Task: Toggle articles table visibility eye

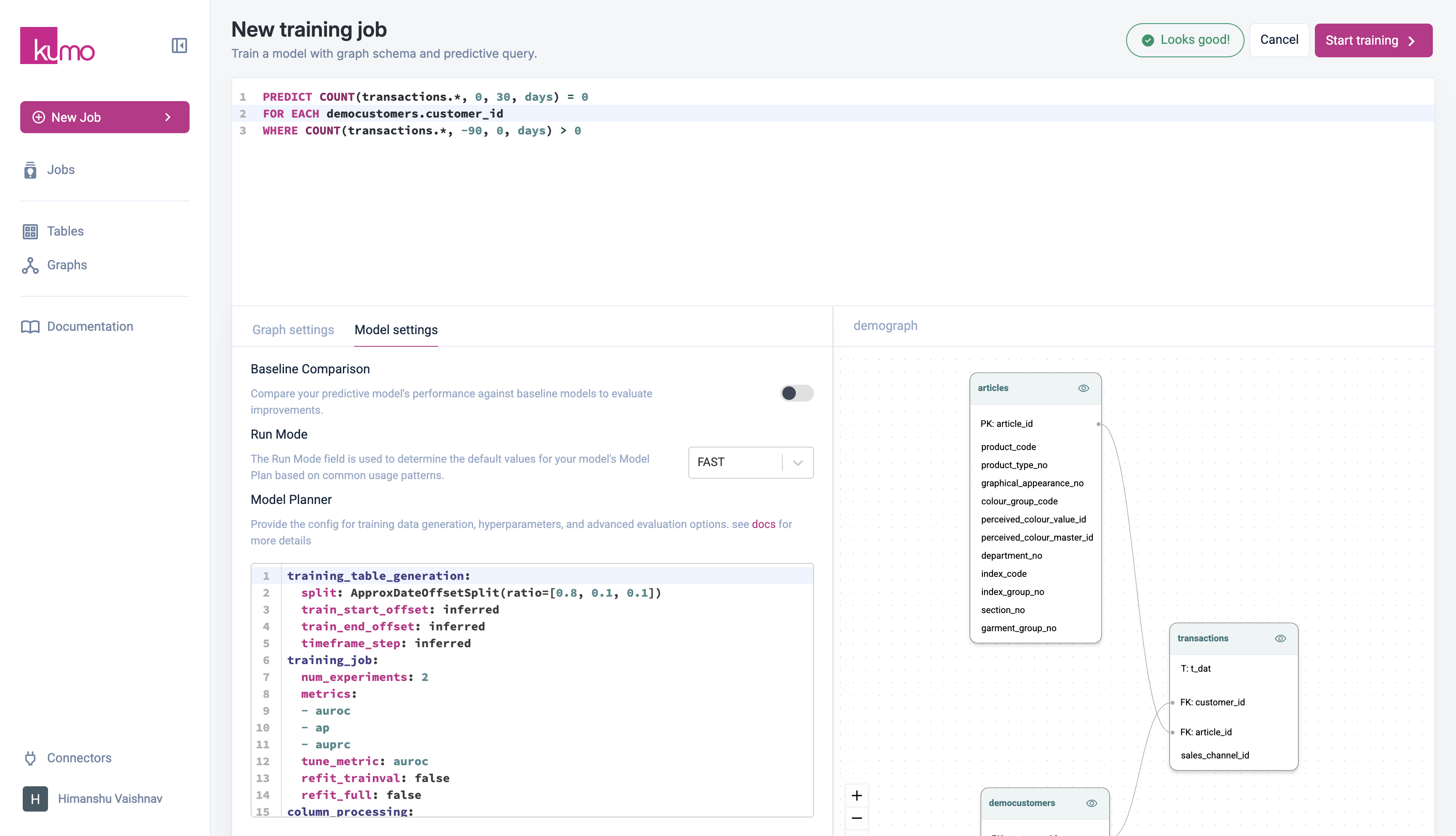Action: pos(1083,388)
